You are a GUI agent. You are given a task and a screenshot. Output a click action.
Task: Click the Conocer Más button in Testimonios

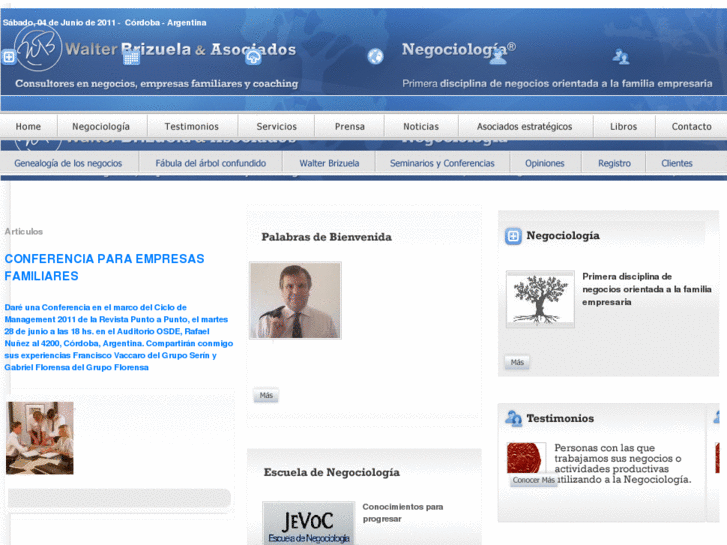tap(534, 480)
